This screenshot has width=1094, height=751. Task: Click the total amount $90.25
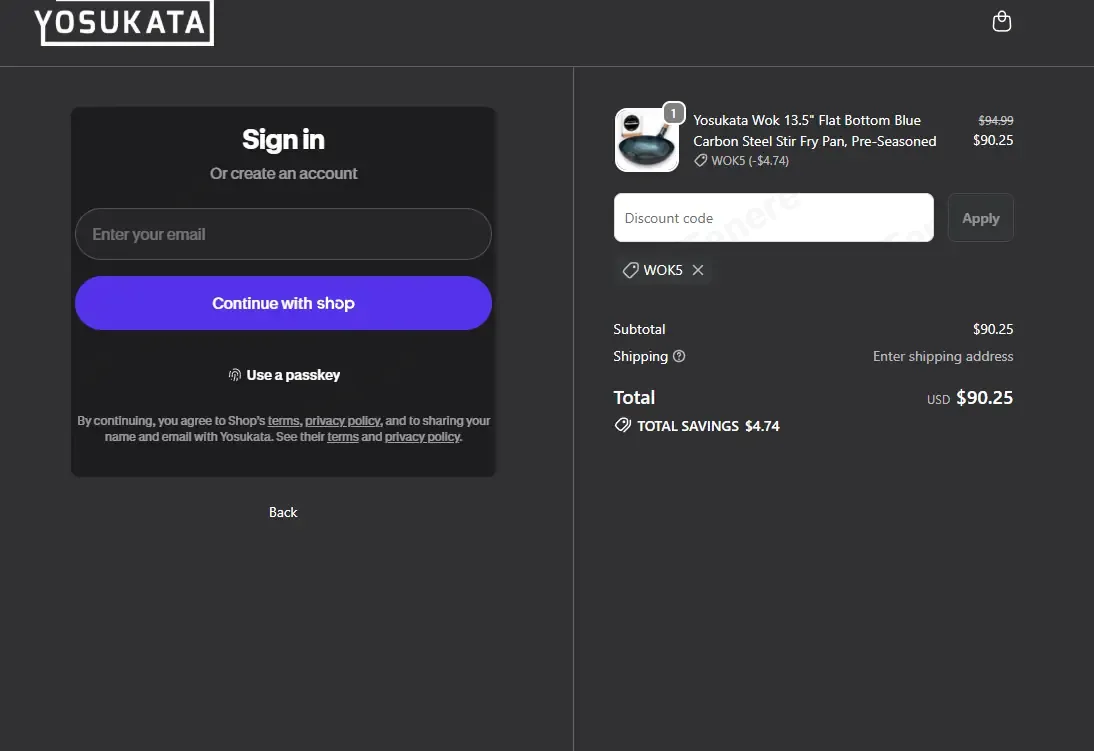(x=984, y=397)
